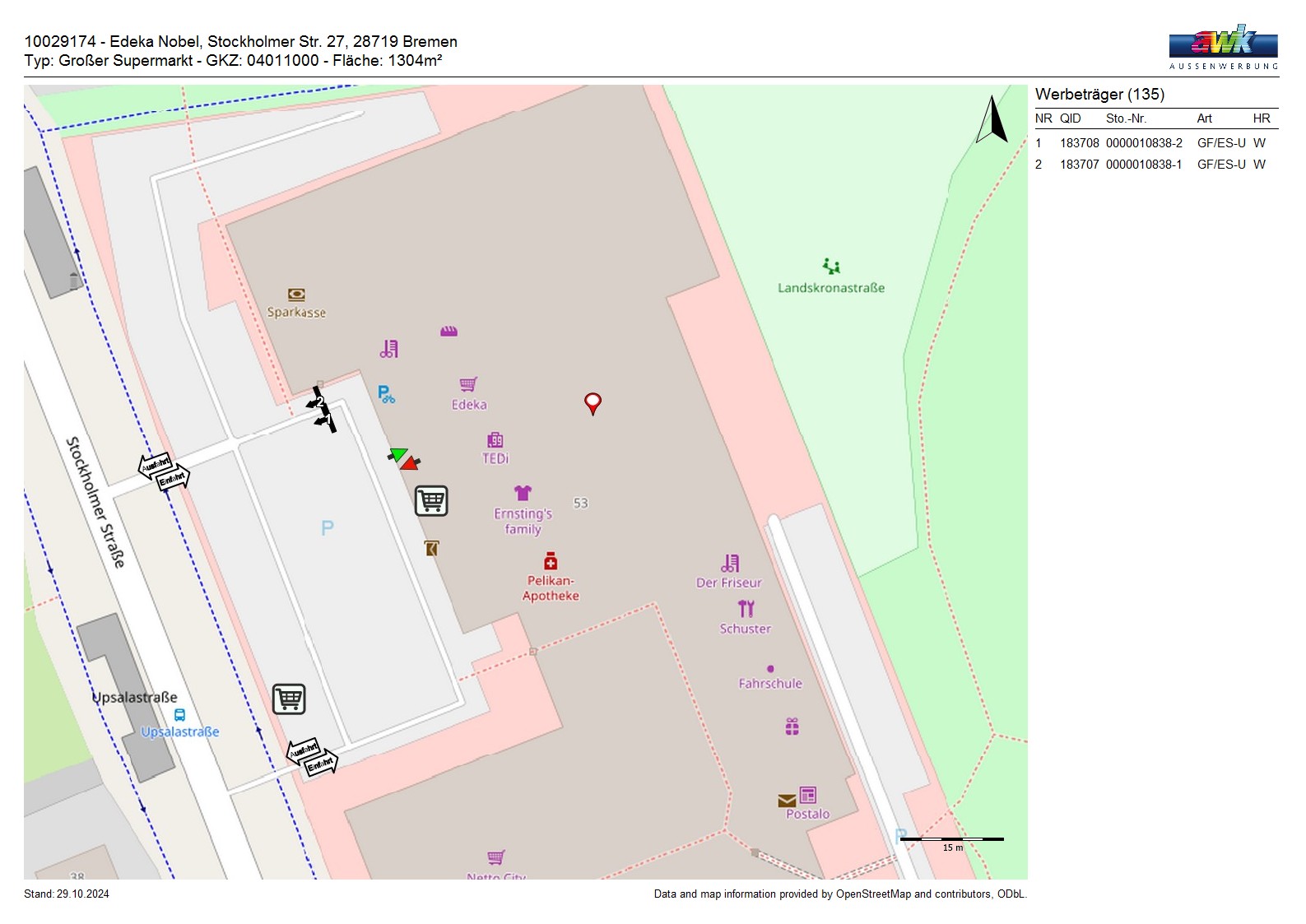
Task: Click the Upsalastraße bus stop icon
Action: coord(179,715)
